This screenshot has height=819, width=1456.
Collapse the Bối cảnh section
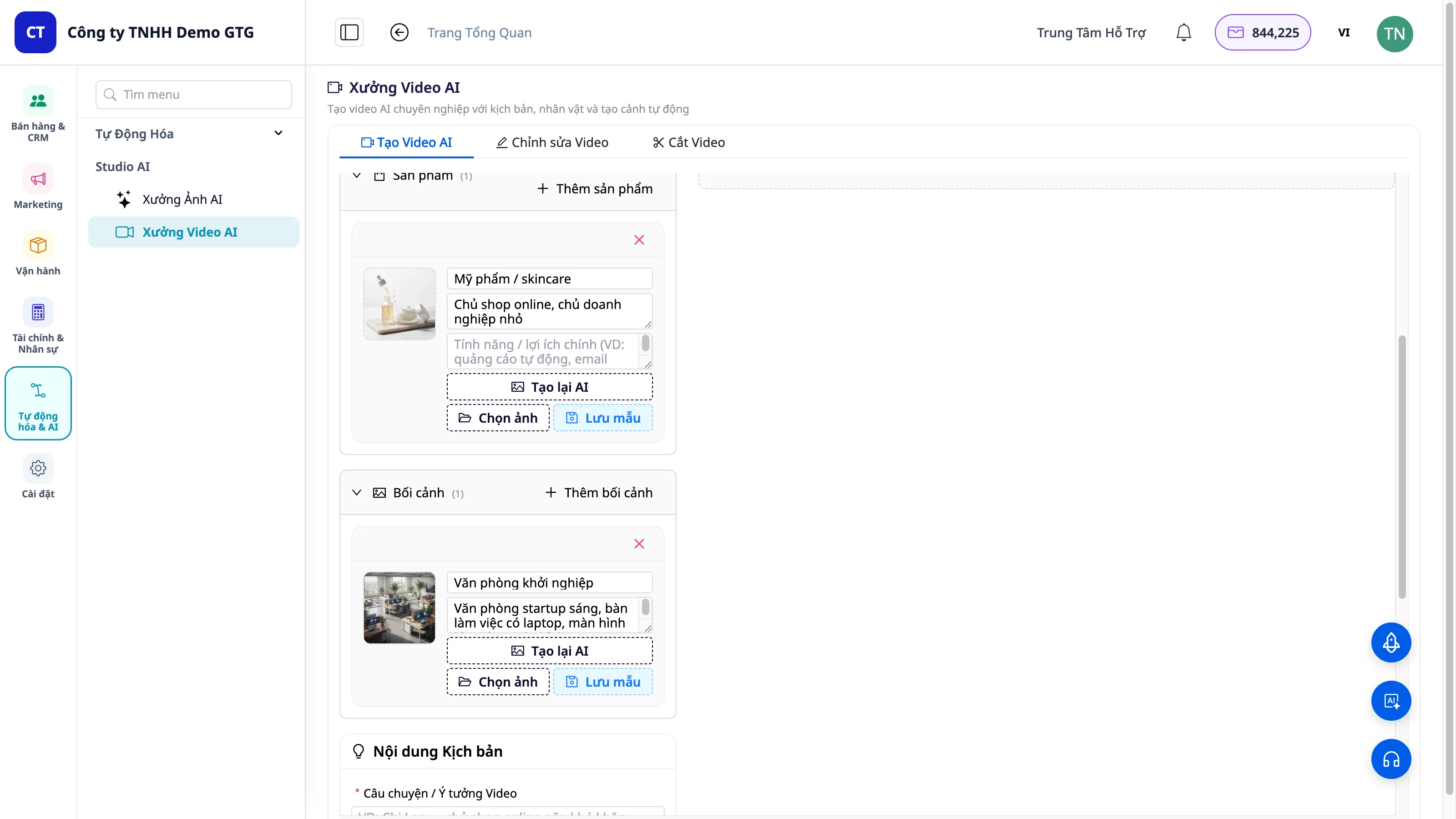[x=357, y=492]
